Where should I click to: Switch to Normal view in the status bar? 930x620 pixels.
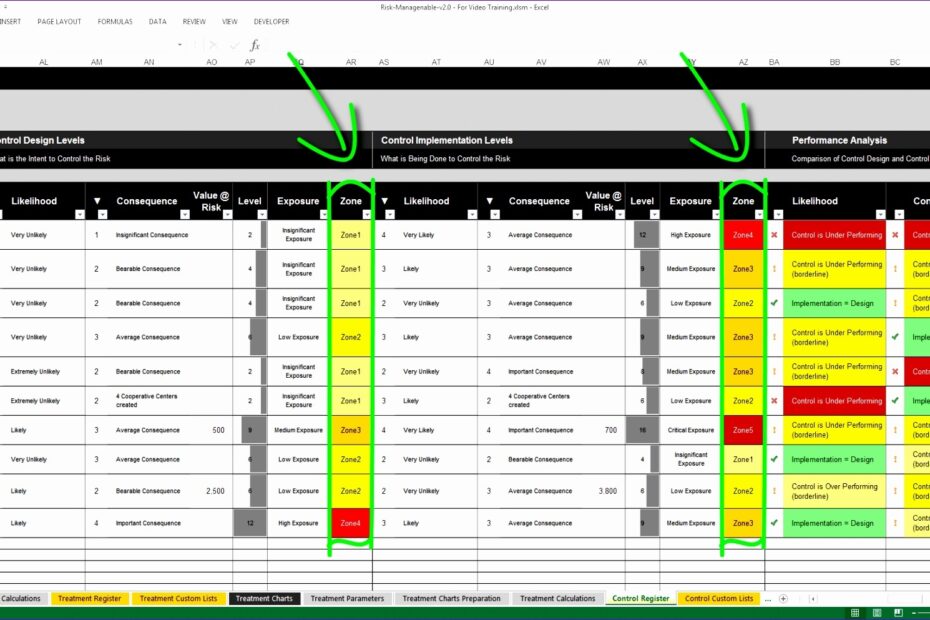click(x=853, y=614)
